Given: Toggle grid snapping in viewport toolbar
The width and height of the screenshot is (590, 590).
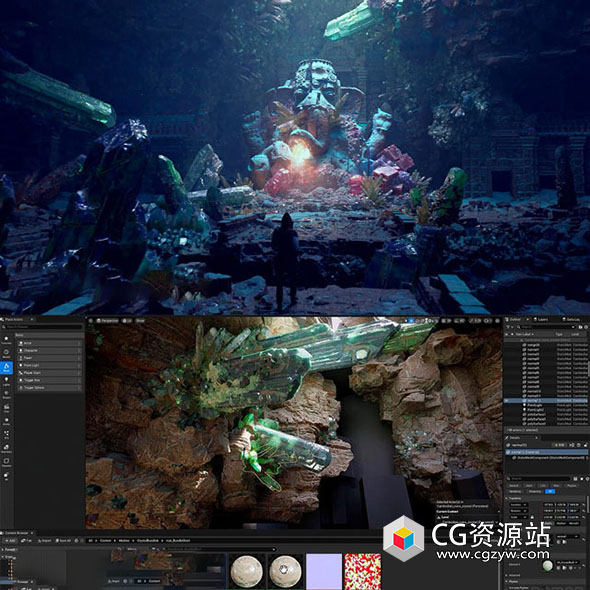Looking at the screenshot, I should tap(443, 321).
